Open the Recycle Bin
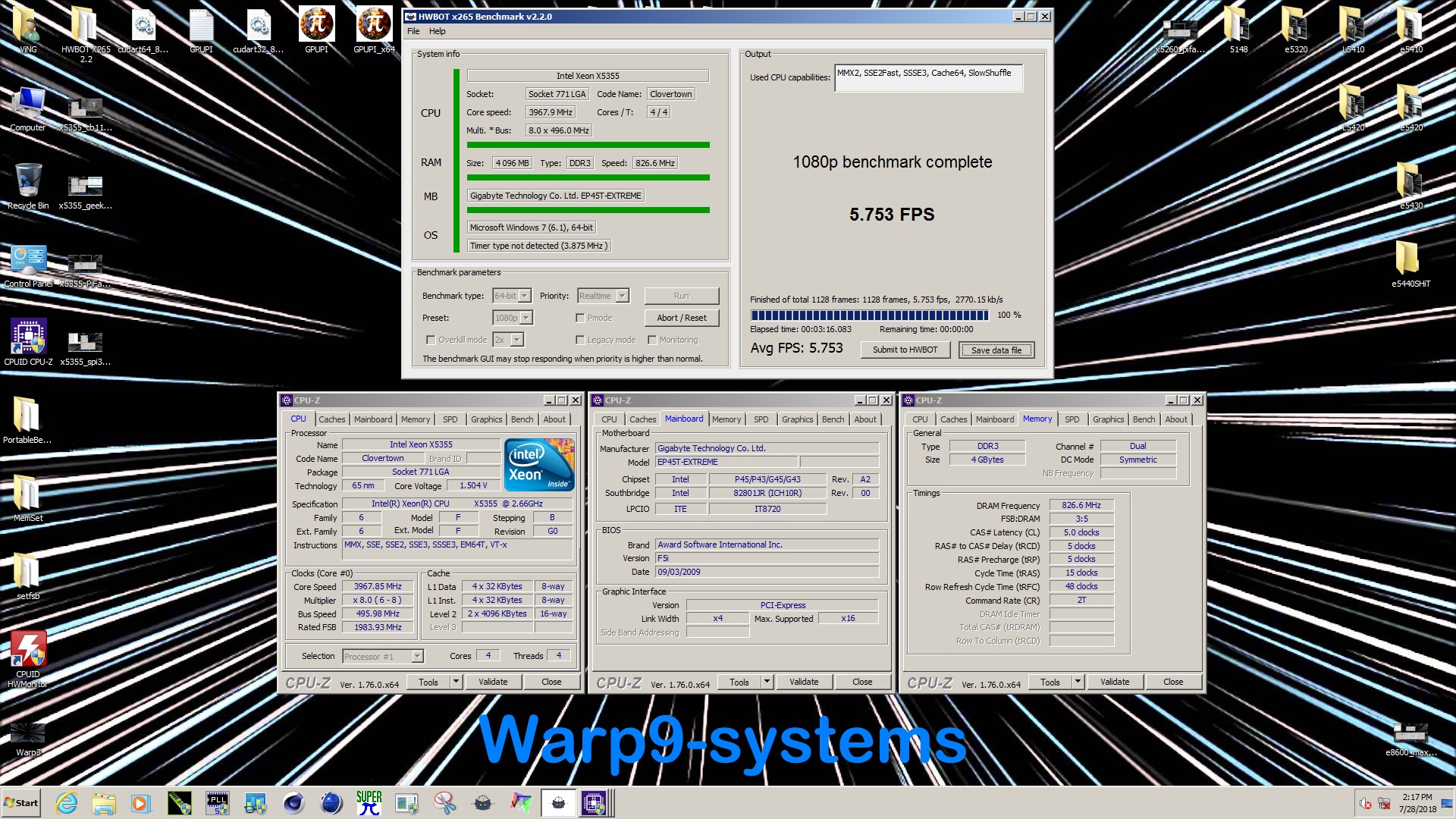The image size is (1456, 819). click(x=28, y=187)
